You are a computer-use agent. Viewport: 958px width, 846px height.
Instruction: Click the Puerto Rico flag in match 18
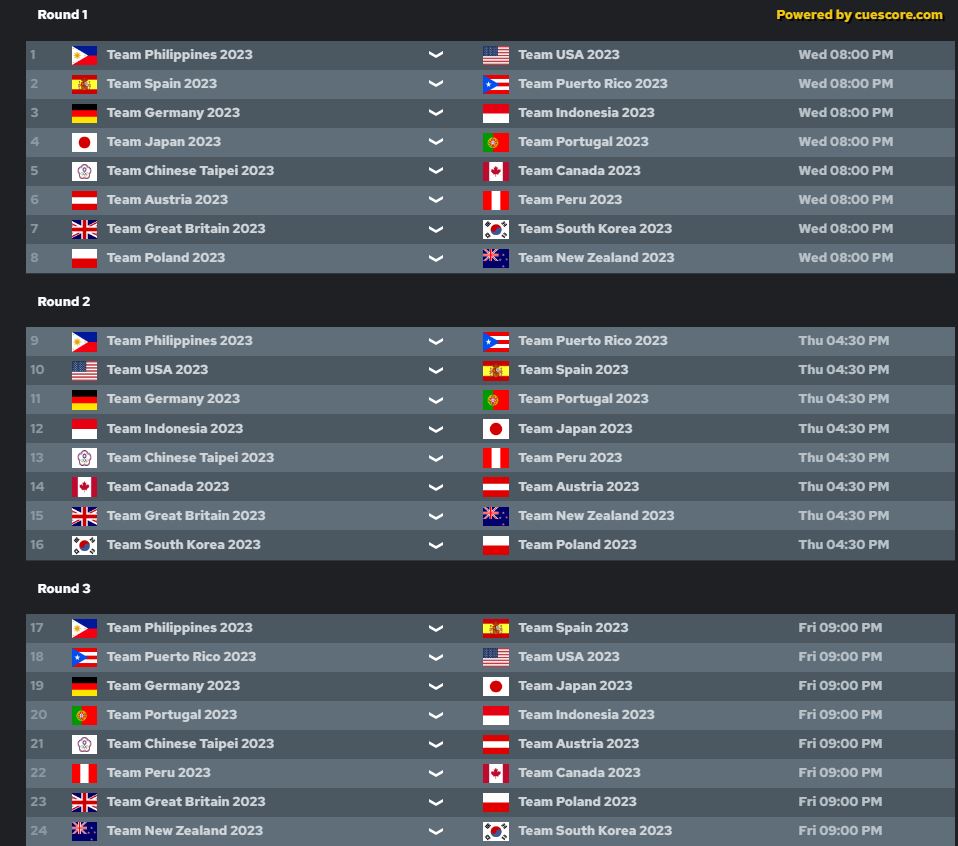tap(84, 657)
